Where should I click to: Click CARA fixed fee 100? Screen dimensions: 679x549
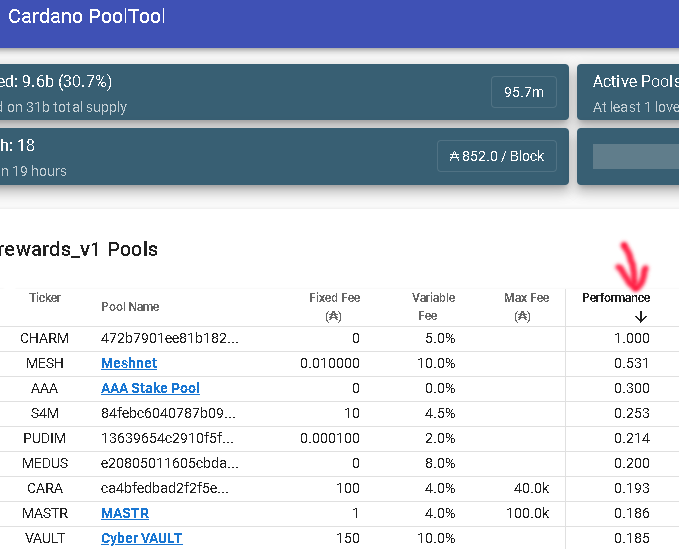(348, 488)
